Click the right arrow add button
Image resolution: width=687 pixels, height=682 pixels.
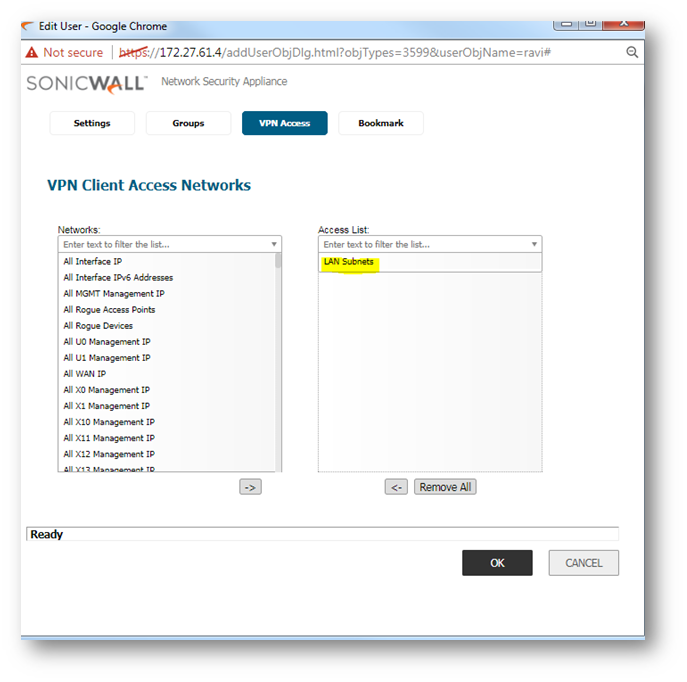(250, 487)
